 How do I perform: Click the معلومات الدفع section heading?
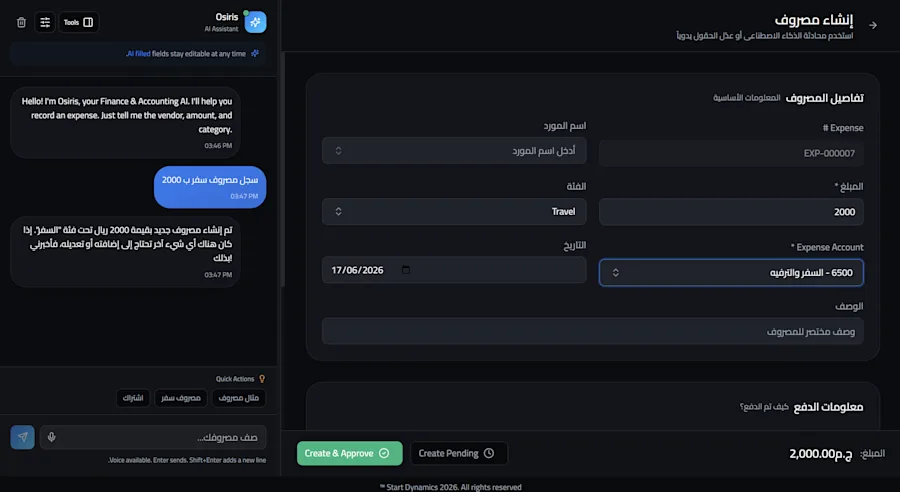point(828,407)
